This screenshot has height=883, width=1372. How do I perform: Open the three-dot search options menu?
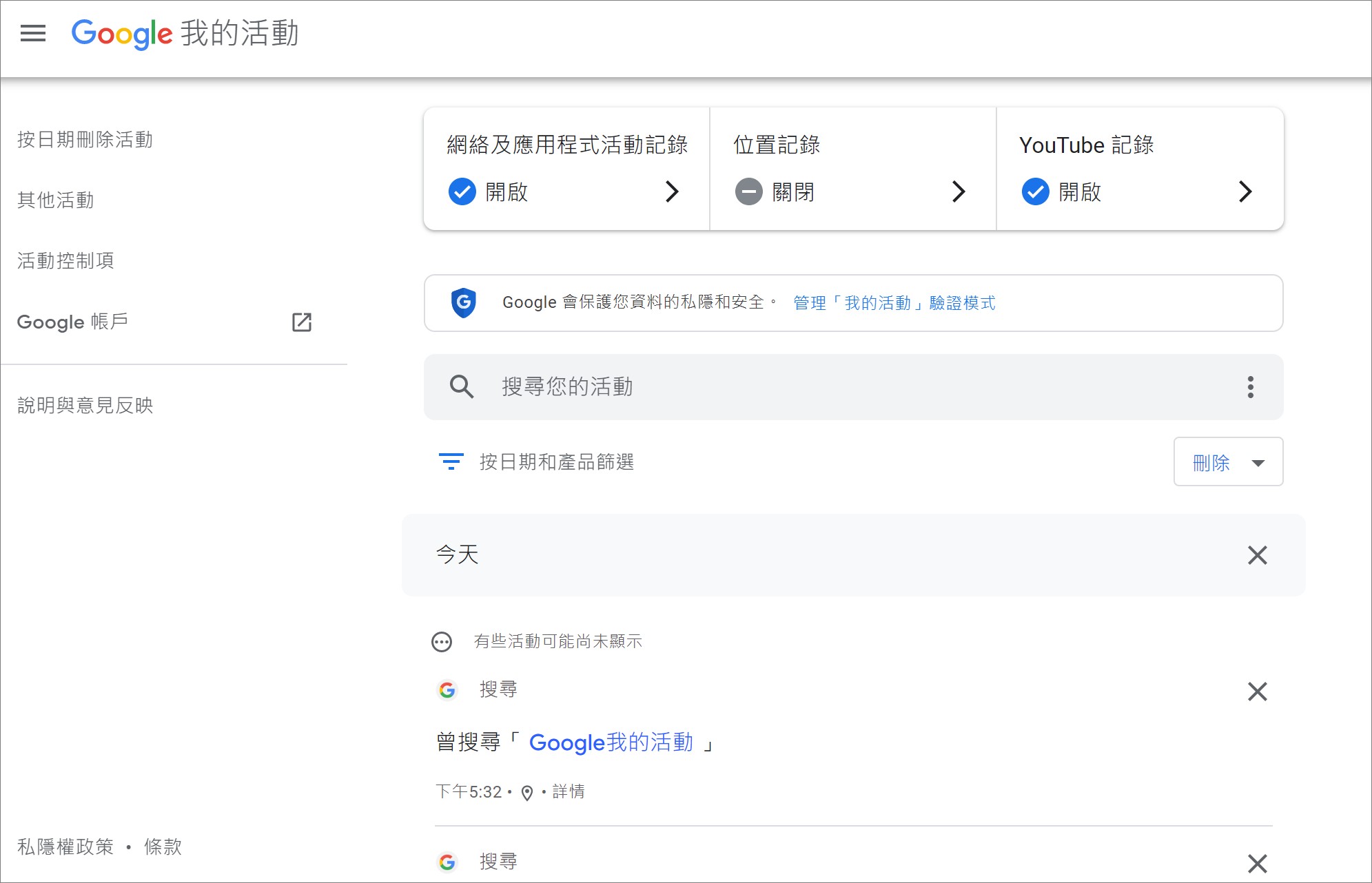pos(1250,387)
